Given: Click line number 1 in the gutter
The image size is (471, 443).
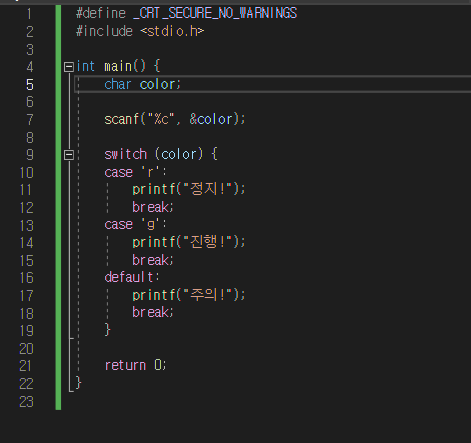Looking at the screenshot, I should click(x=29, y=14).
